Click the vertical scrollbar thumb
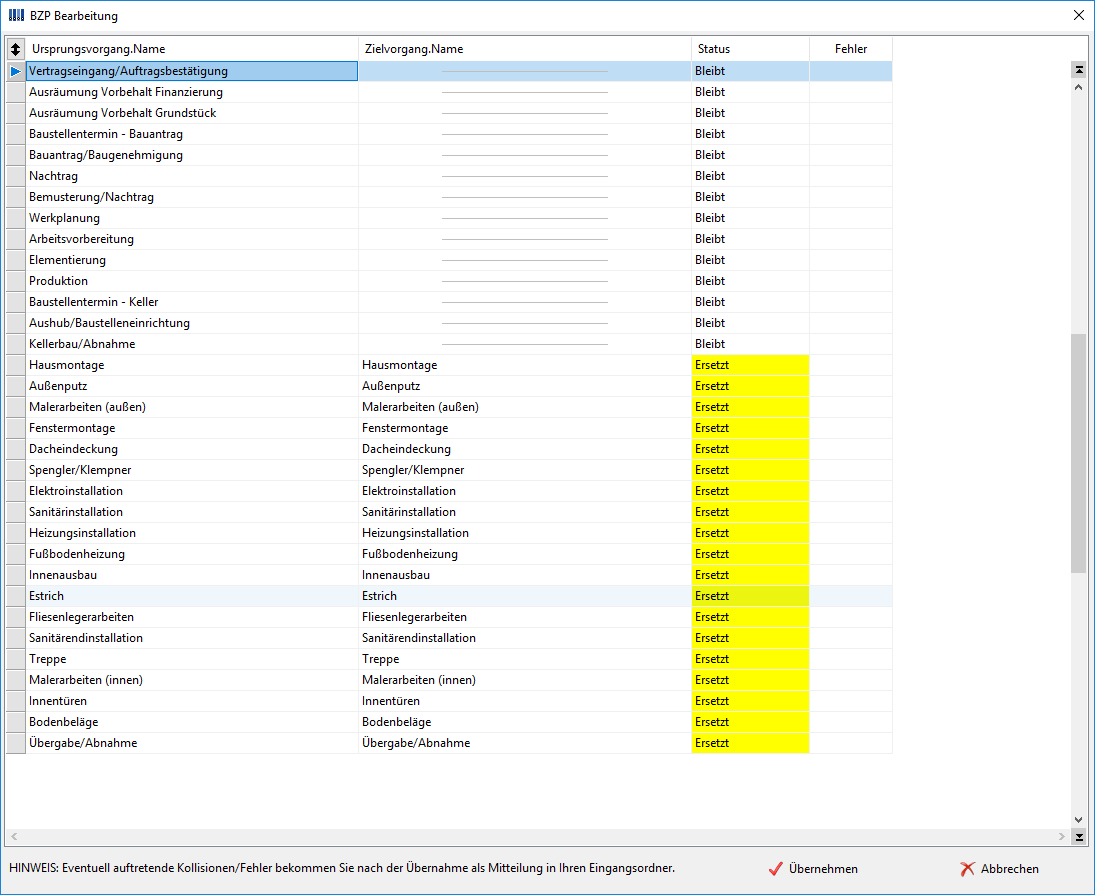 coord(1079,453)
